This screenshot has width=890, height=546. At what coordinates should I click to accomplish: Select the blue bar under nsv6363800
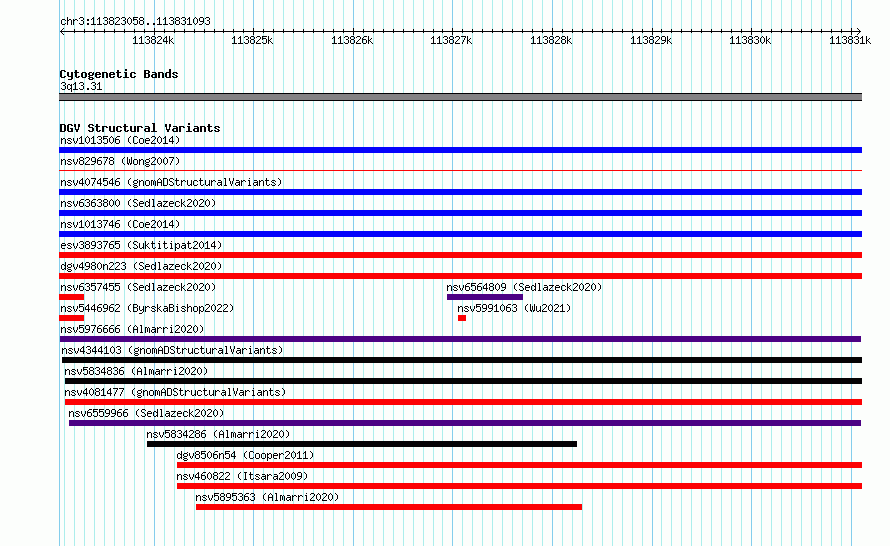tap(460, 213)
